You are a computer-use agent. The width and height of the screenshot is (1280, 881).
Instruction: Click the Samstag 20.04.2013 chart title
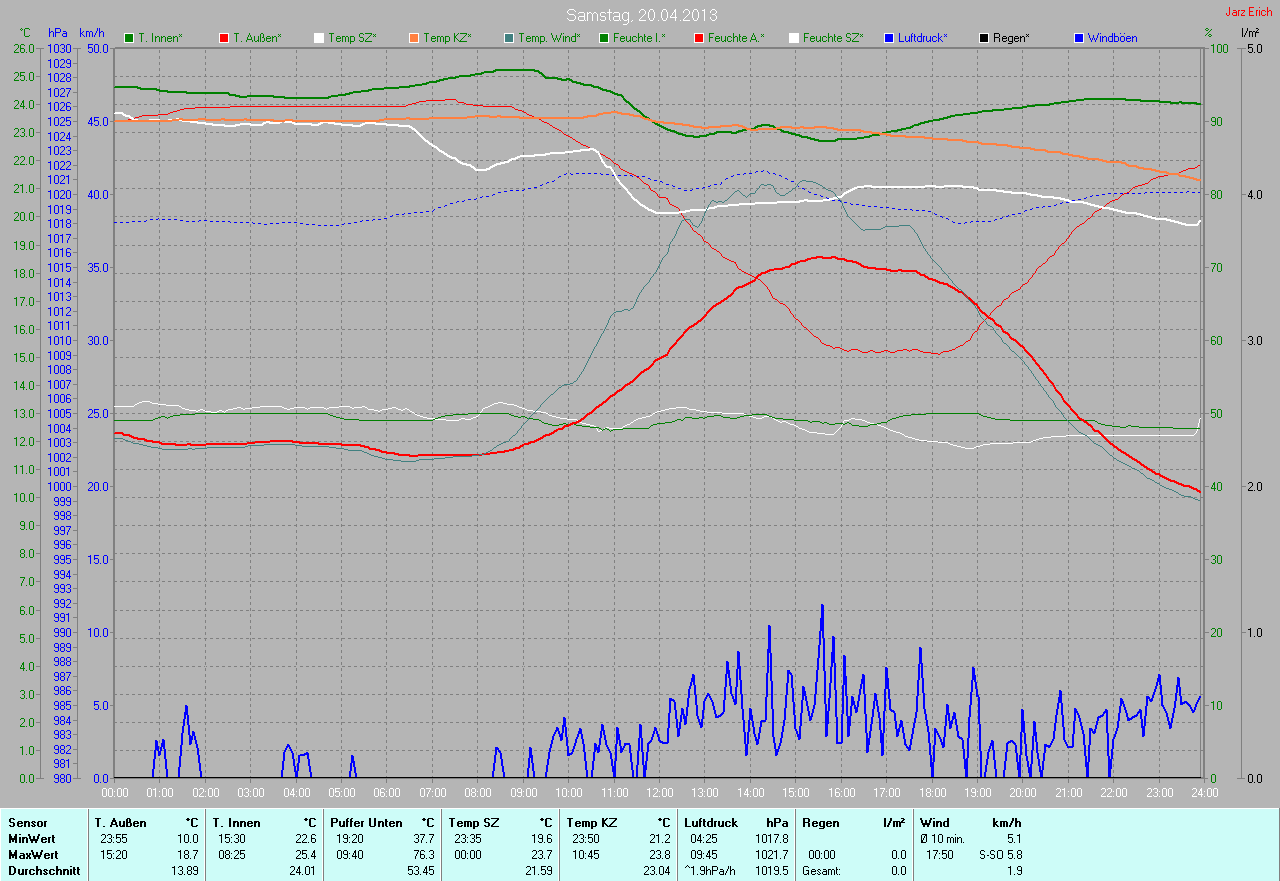[x=641, y=15]
